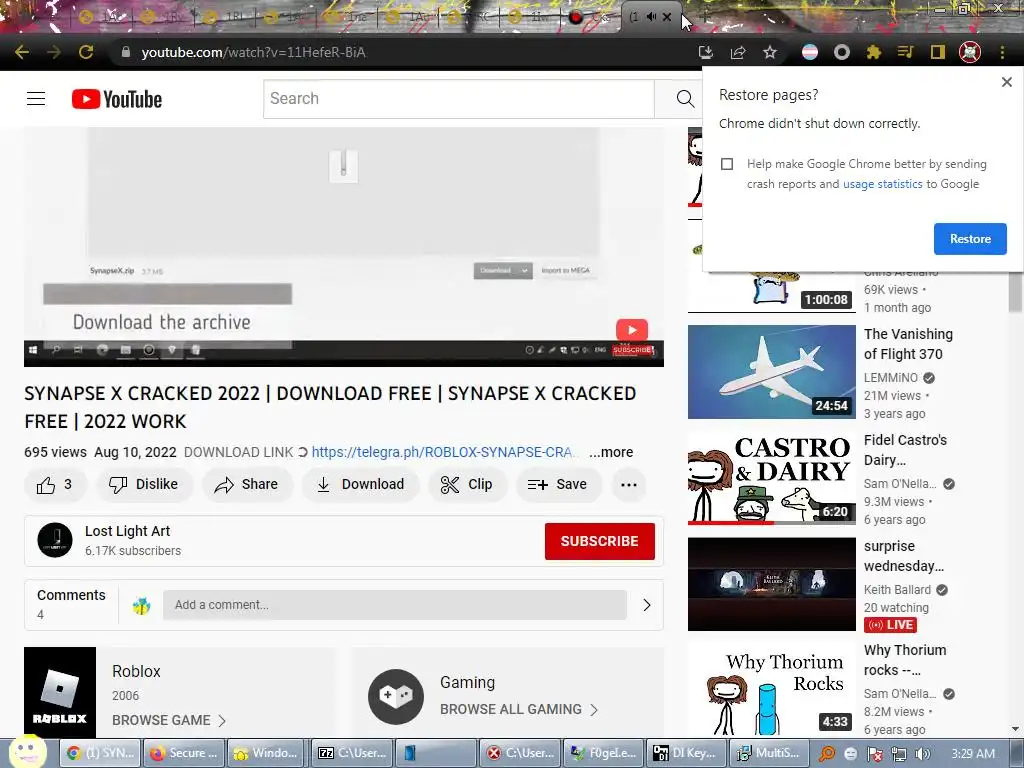Save the video to a playlist
Screen dimensions: 1024x768
point(558,485)
